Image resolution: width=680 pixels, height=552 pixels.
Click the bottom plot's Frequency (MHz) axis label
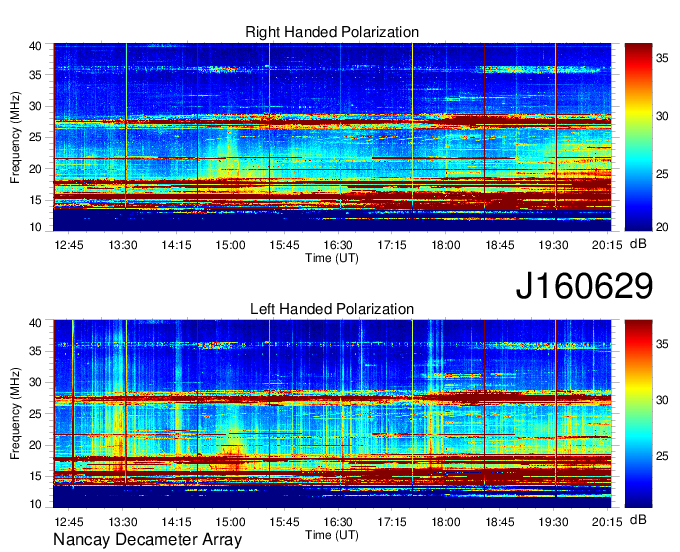pos(15,414)
